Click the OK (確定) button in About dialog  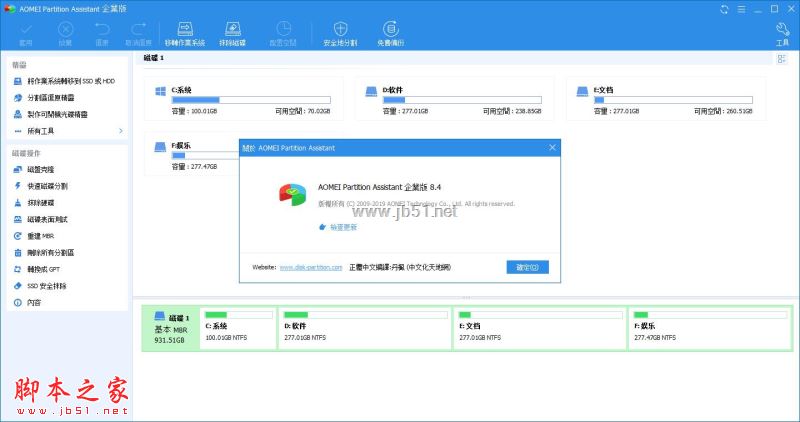(528, 267)
